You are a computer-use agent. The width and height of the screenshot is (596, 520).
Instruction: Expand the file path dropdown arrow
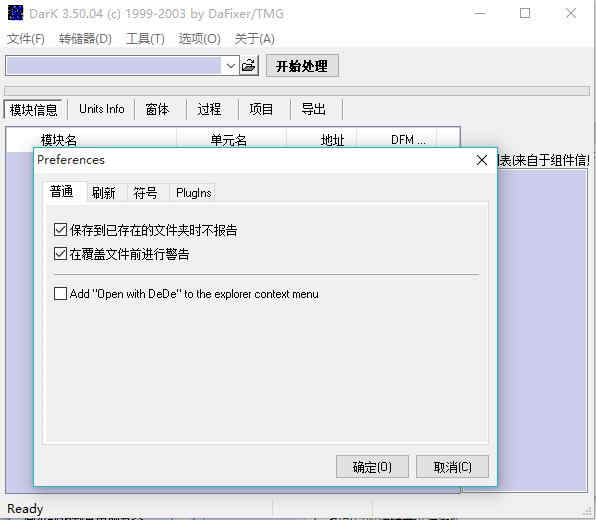(230, 66)
